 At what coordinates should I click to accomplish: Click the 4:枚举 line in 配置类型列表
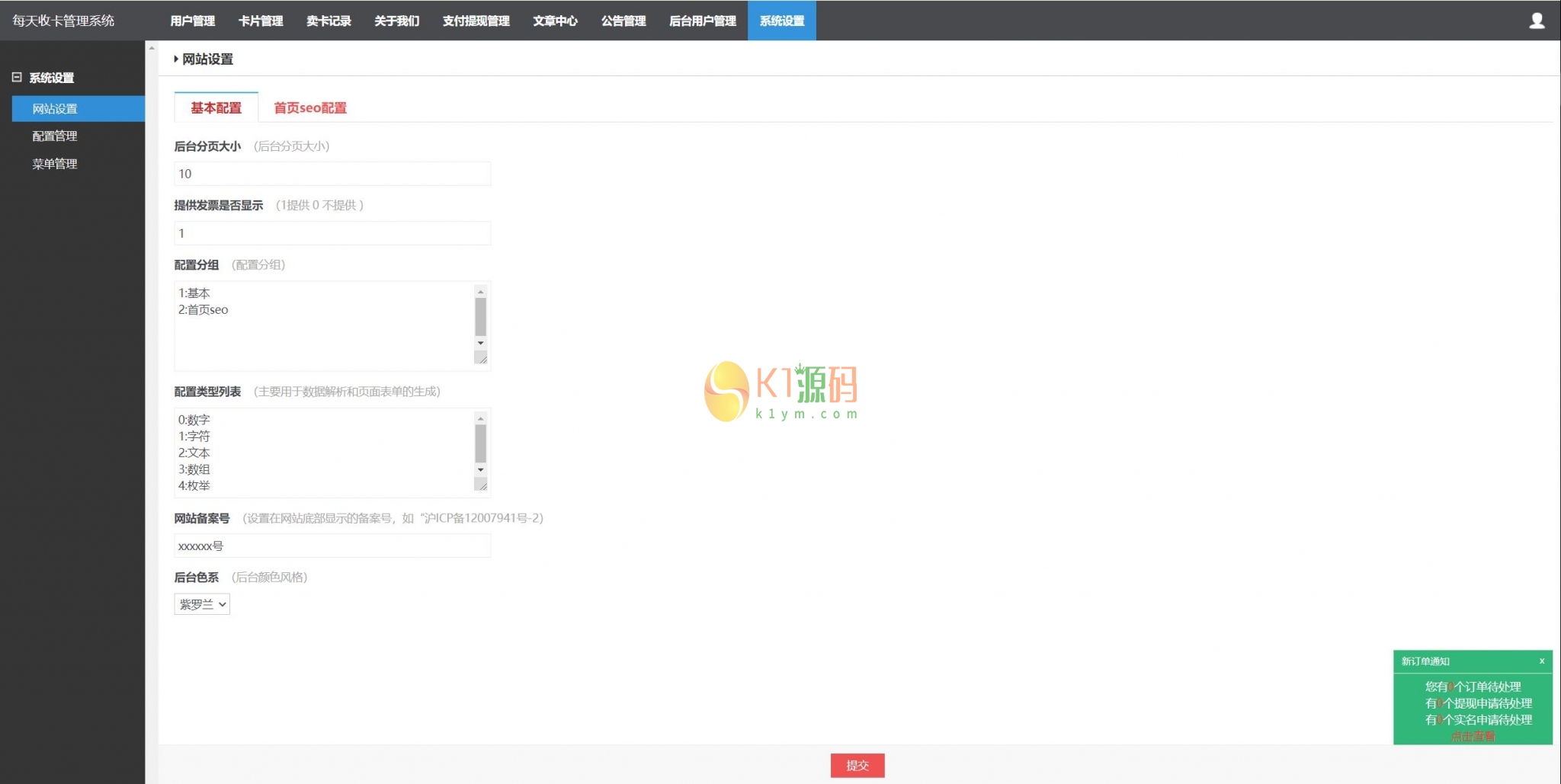pyautogui.click(x=194, y=485)
